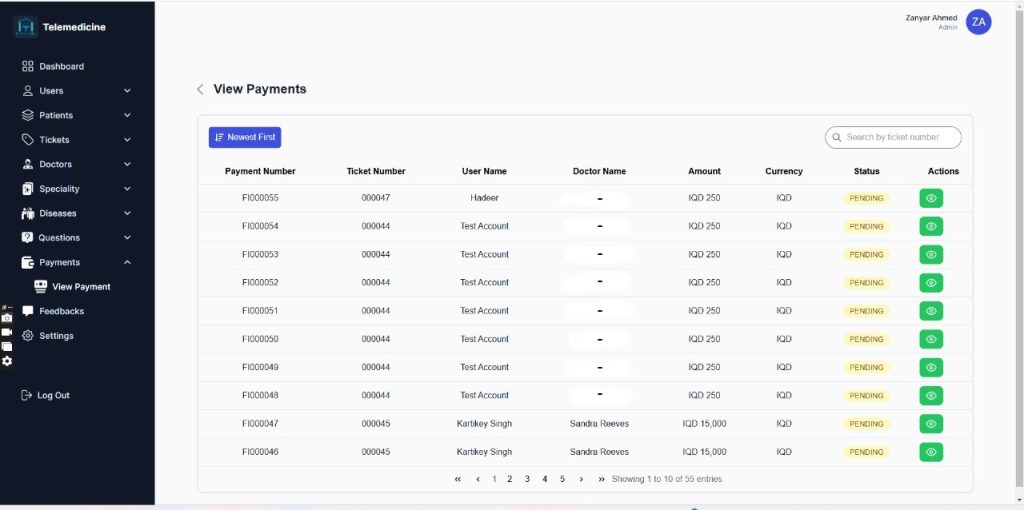Click the Newest First sort button
This screenshot has width=1024, height=510.
(244, 137)
